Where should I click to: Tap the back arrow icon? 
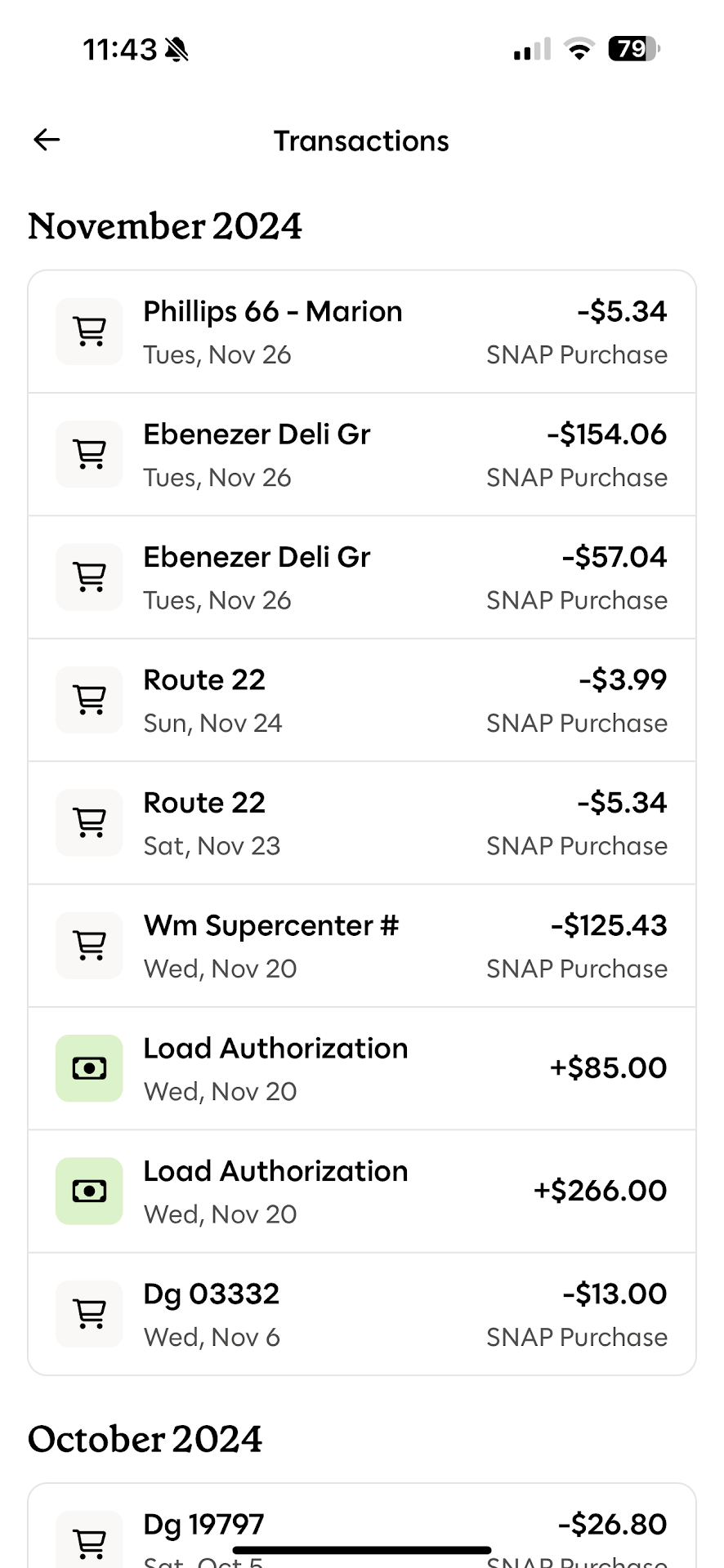[47, 140]
